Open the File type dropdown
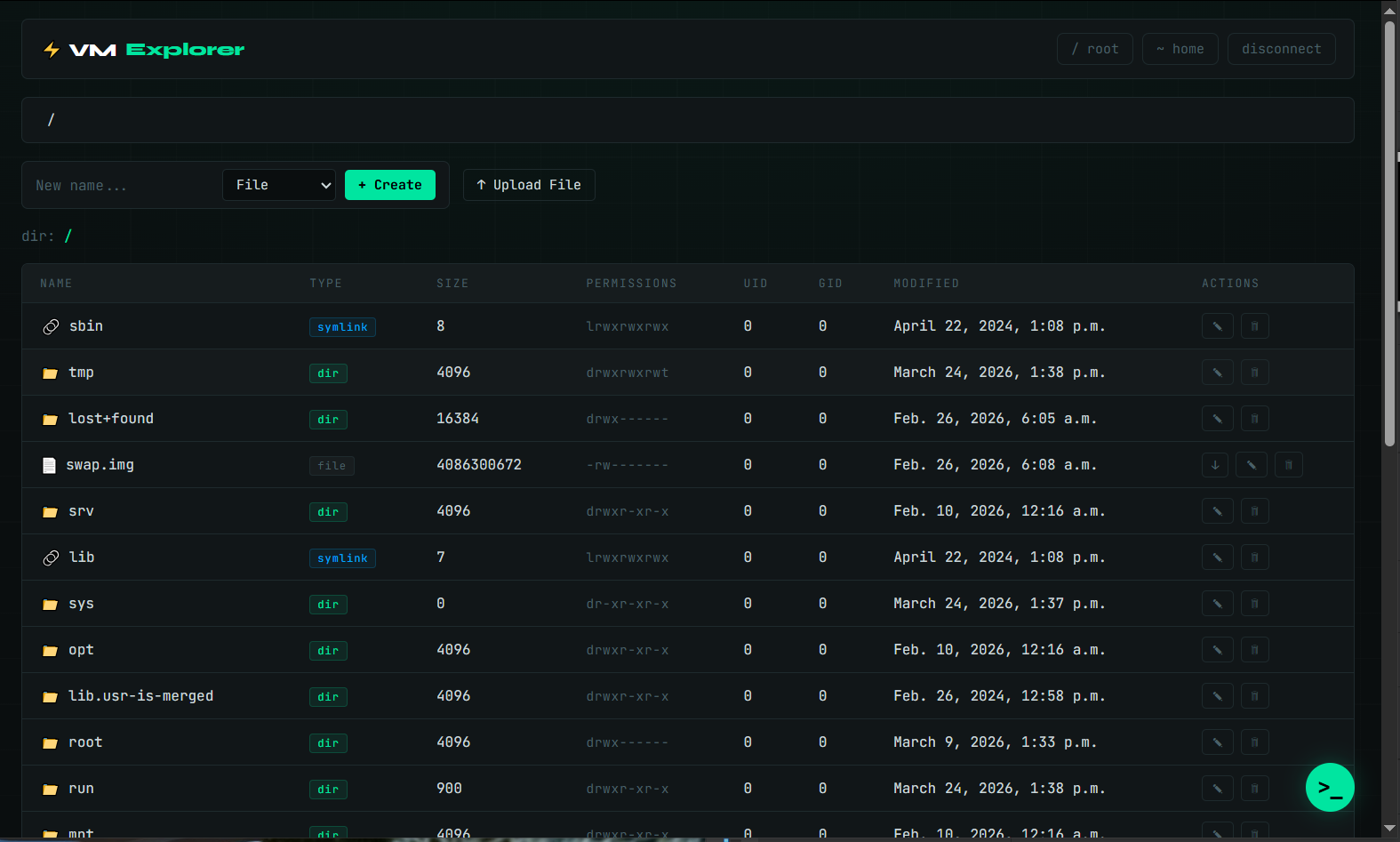Screen dimensions: 1400x842 pyautogui.click(x=279, y=185)
